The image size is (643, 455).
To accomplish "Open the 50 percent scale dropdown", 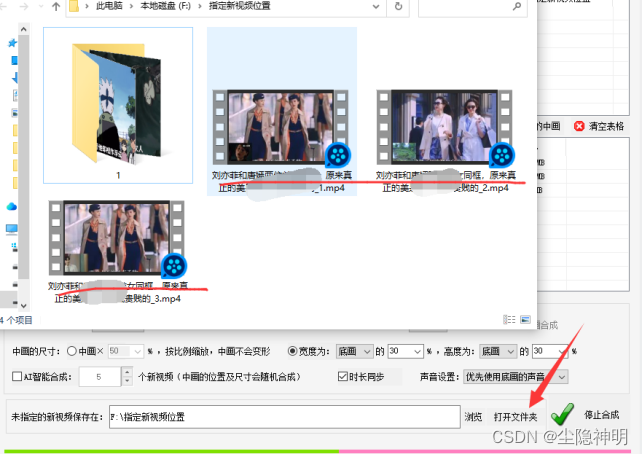I will click(x=137, y=351).
